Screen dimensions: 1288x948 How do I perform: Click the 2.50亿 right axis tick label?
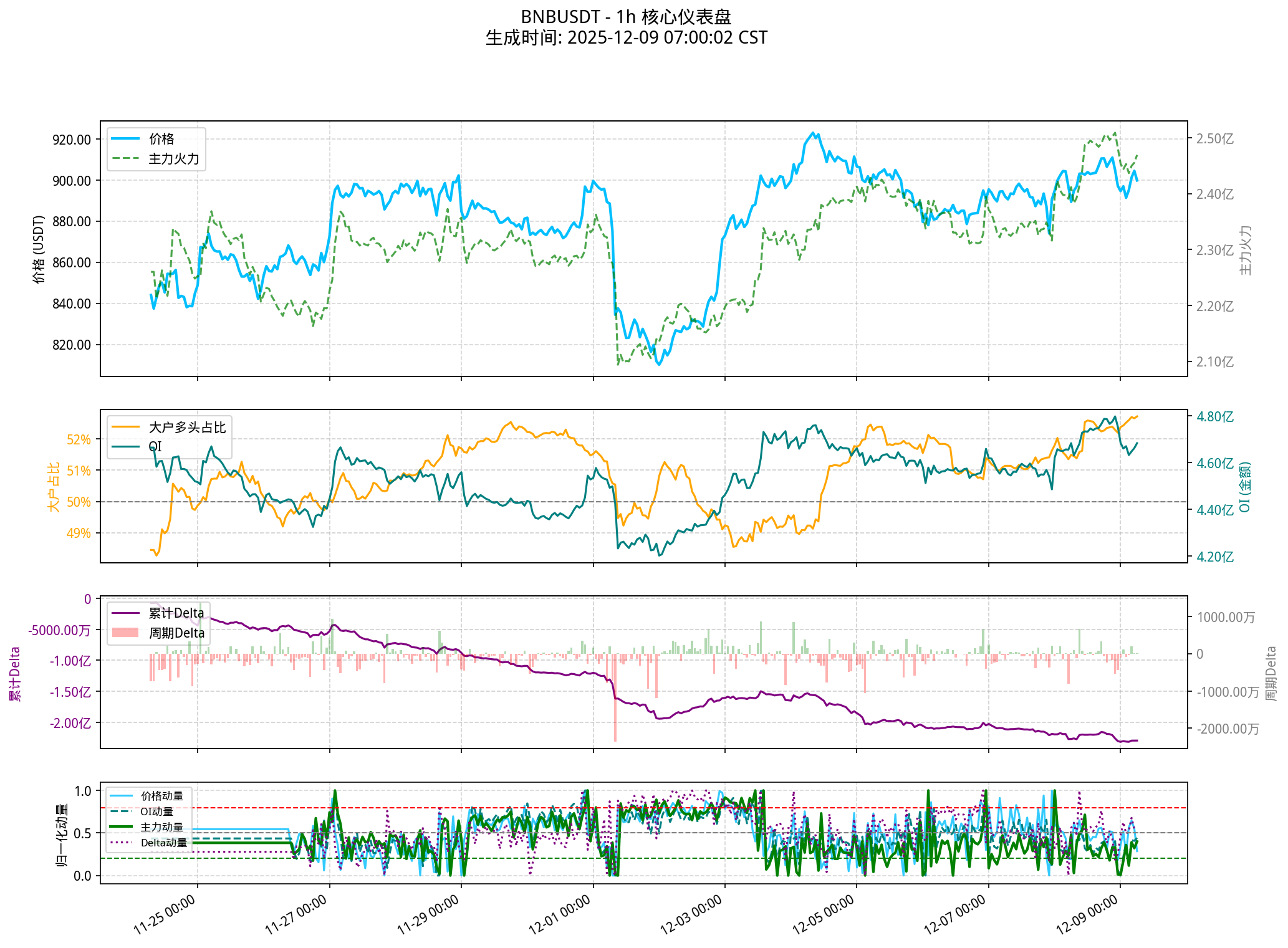point(1214,139)
